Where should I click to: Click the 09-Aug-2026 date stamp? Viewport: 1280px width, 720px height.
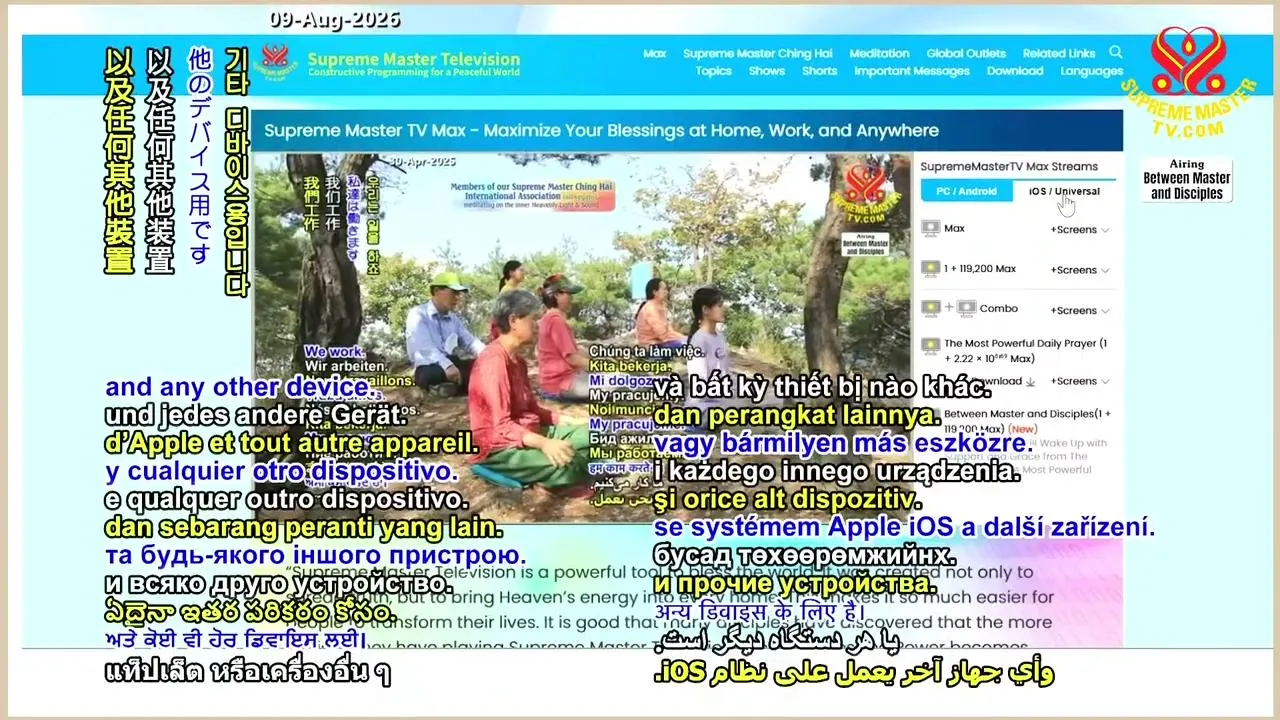click(x=334, y=19)
